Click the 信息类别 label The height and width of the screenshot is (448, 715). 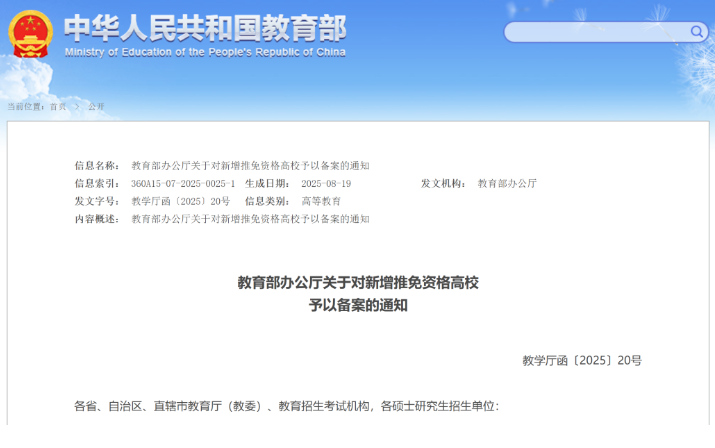(x=267, y=201)
